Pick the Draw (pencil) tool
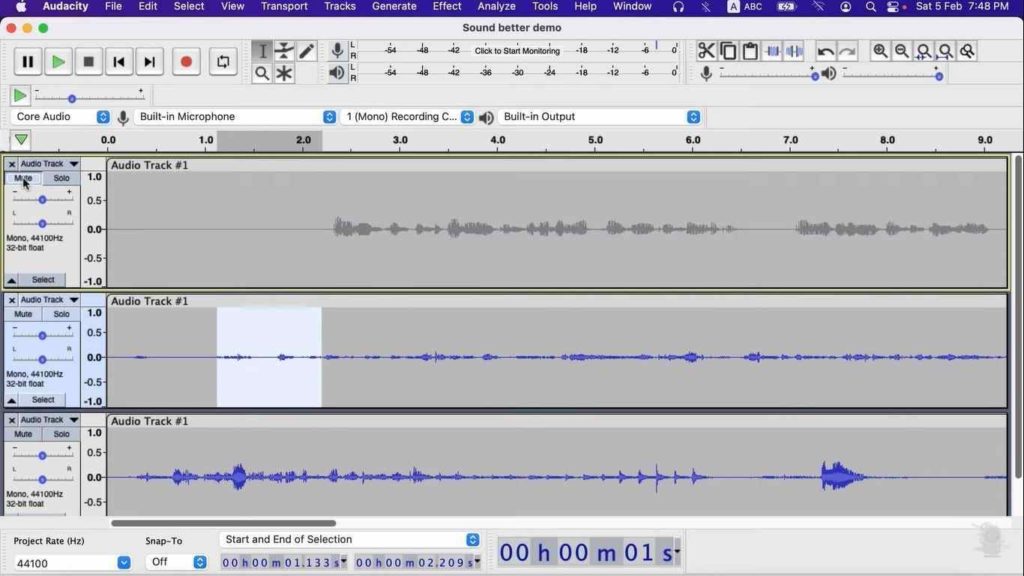The image size is (1024, 576). tap(306, 51)
